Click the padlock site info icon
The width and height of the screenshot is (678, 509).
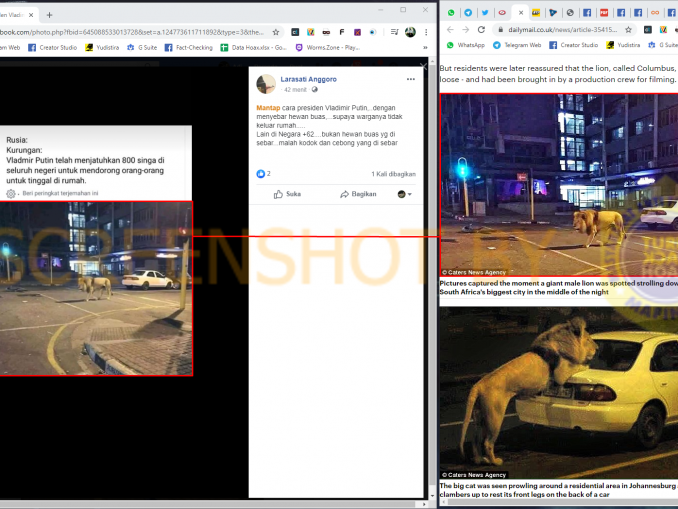coord(500,29)
